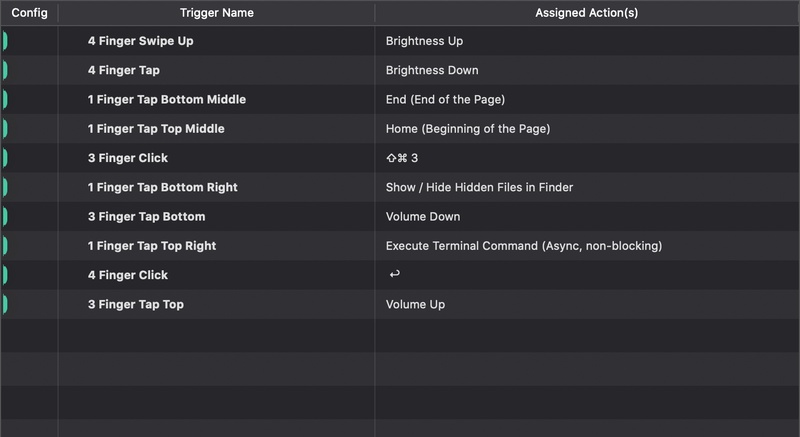This screenshot has height=437, width=800.
Task: Open the Volume Up assigned action
Action: [x=415, y=304]
